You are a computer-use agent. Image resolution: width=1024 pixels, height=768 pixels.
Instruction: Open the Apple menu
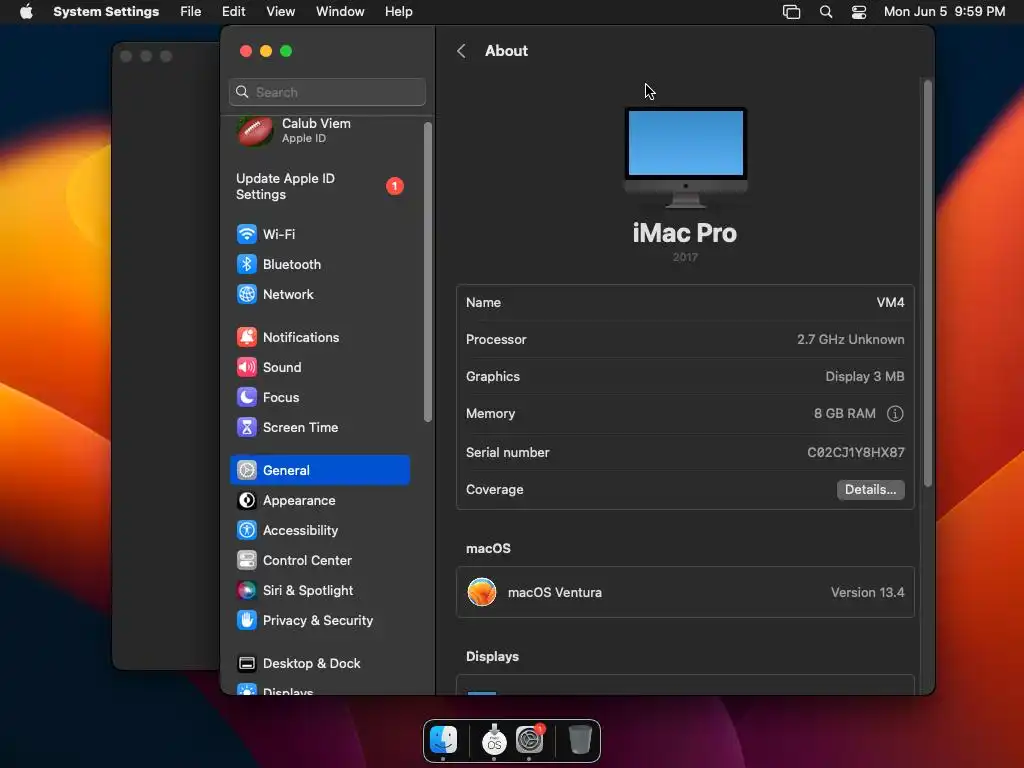pyautogui.click(x=26, y=12)
